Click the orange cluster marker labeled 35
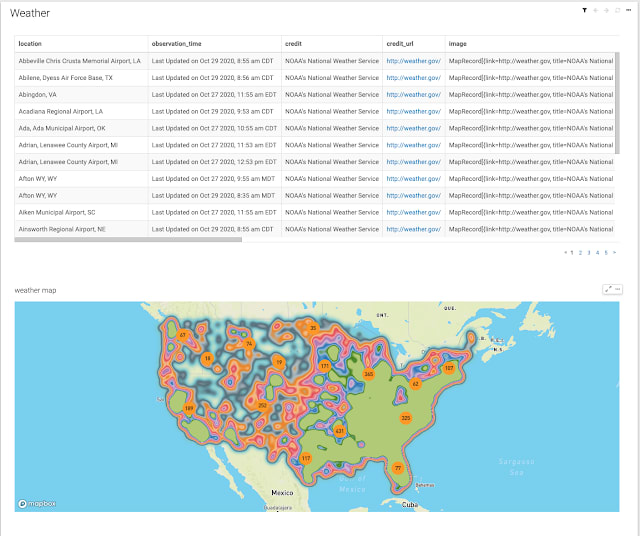 pos(313,328)
